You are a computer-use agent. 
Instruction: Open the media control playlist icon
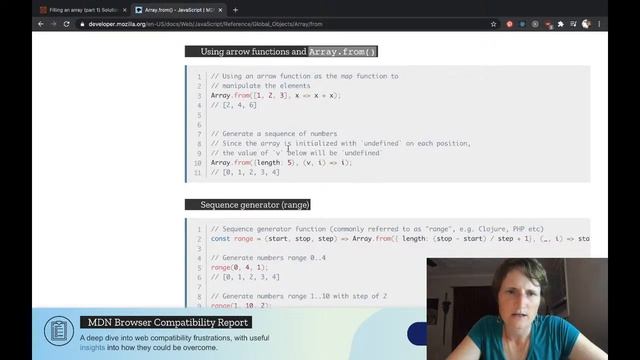pyautogui.click(x=573, y=24)
